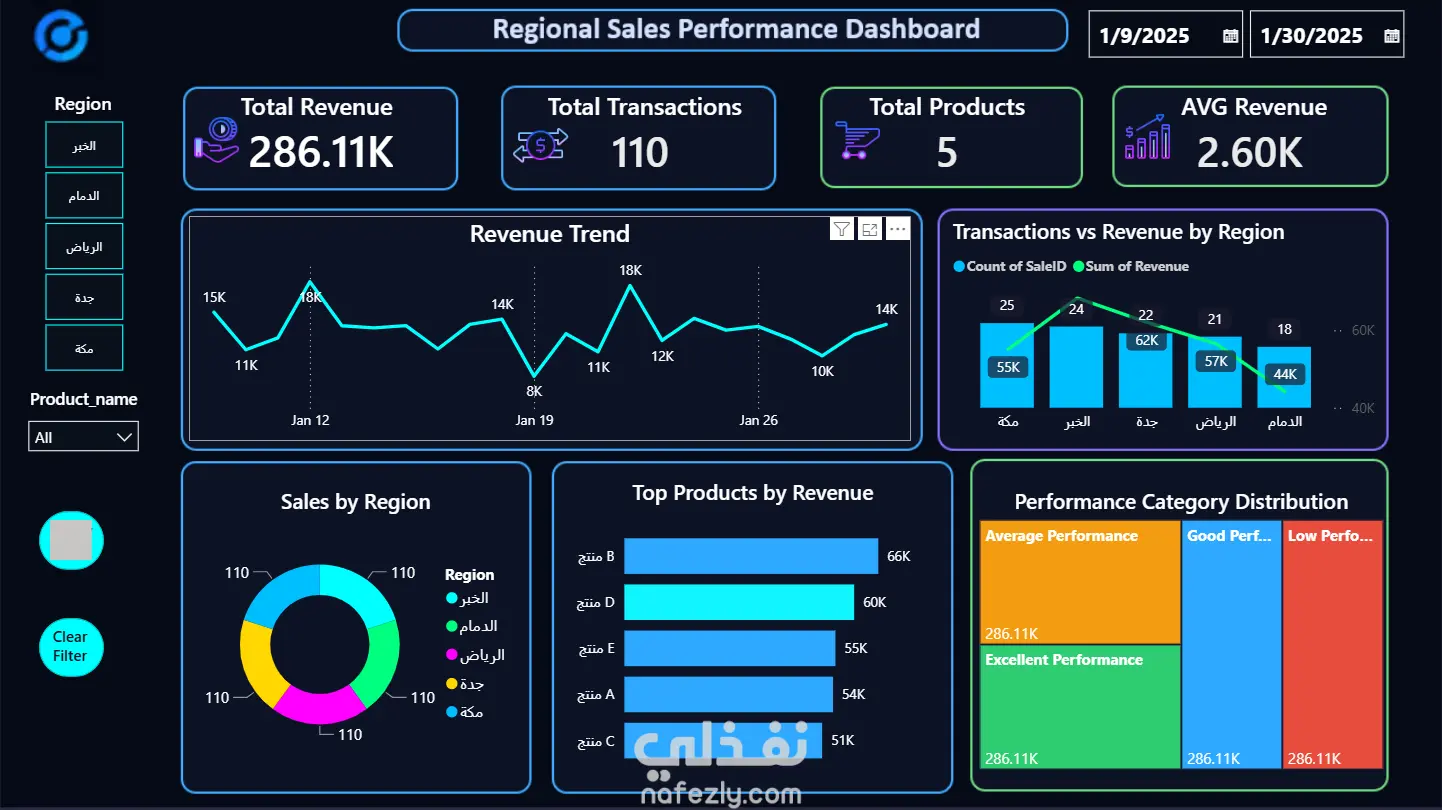This screenshot has width=1442, height=810.
Task: Click the 57K revenue label on الرياض
Action: (1215, 361)
